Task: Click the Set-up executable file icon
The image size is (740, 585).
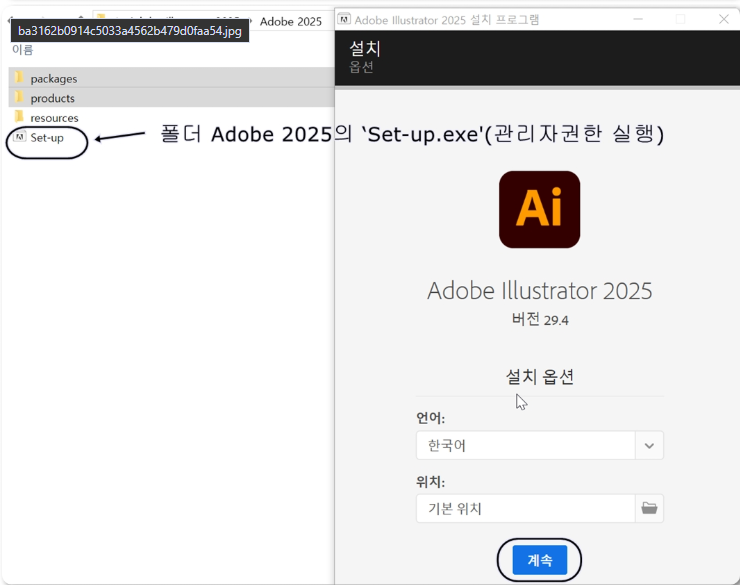Action: pos(20,137)
